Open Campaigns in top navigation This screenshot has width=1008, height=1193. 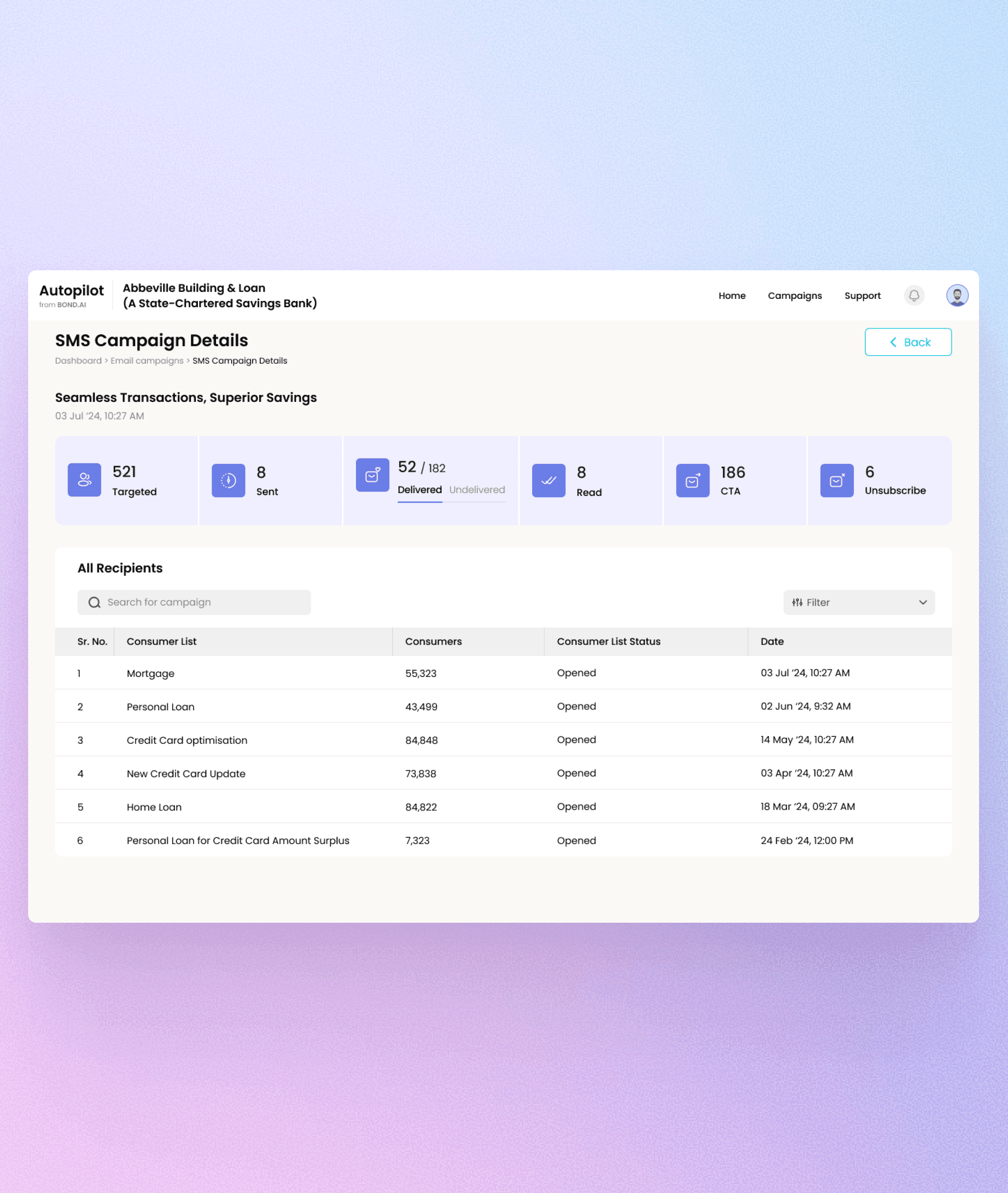[x=794, y=295]
